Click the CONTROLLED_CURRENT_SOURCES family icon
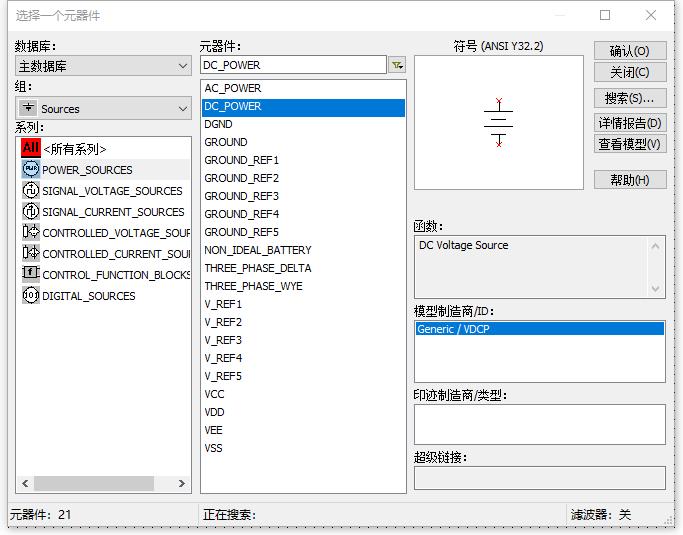This screenshot has width=683, height=535. [x=30, y=253]
